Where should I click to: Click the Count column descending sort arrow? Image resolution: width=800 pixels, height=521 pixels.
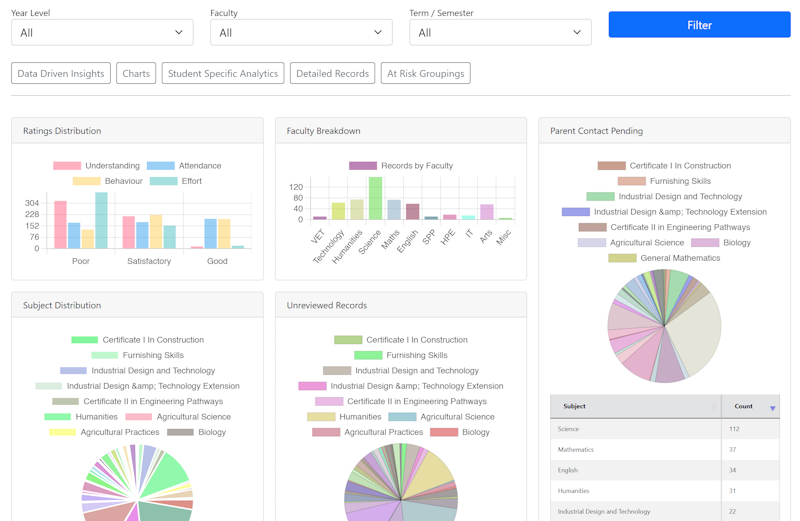[x=772, y=408]
